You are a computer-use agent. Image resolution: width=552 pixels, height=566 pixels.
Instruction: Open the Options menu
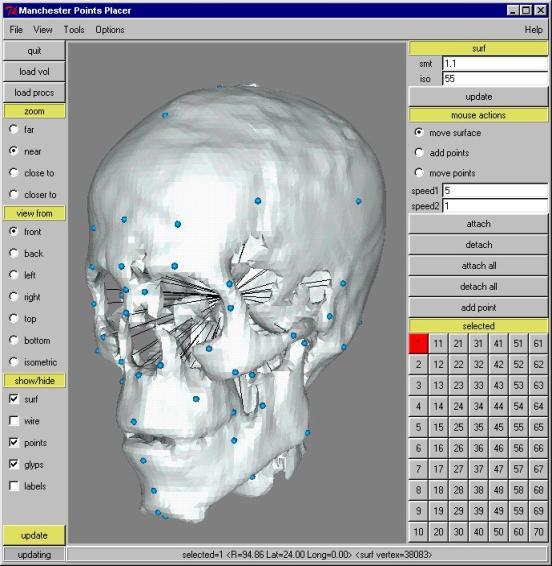tap(110, 30)
